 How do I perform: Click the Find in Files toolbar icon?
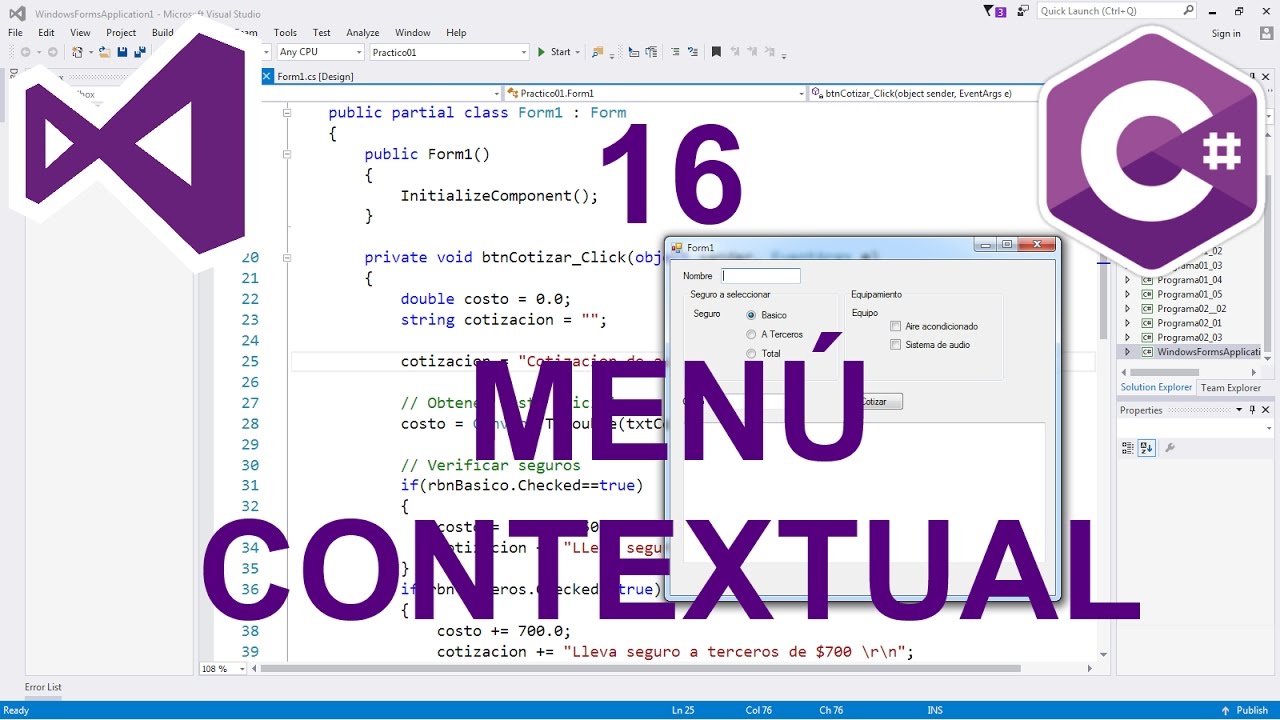(598, 52)
